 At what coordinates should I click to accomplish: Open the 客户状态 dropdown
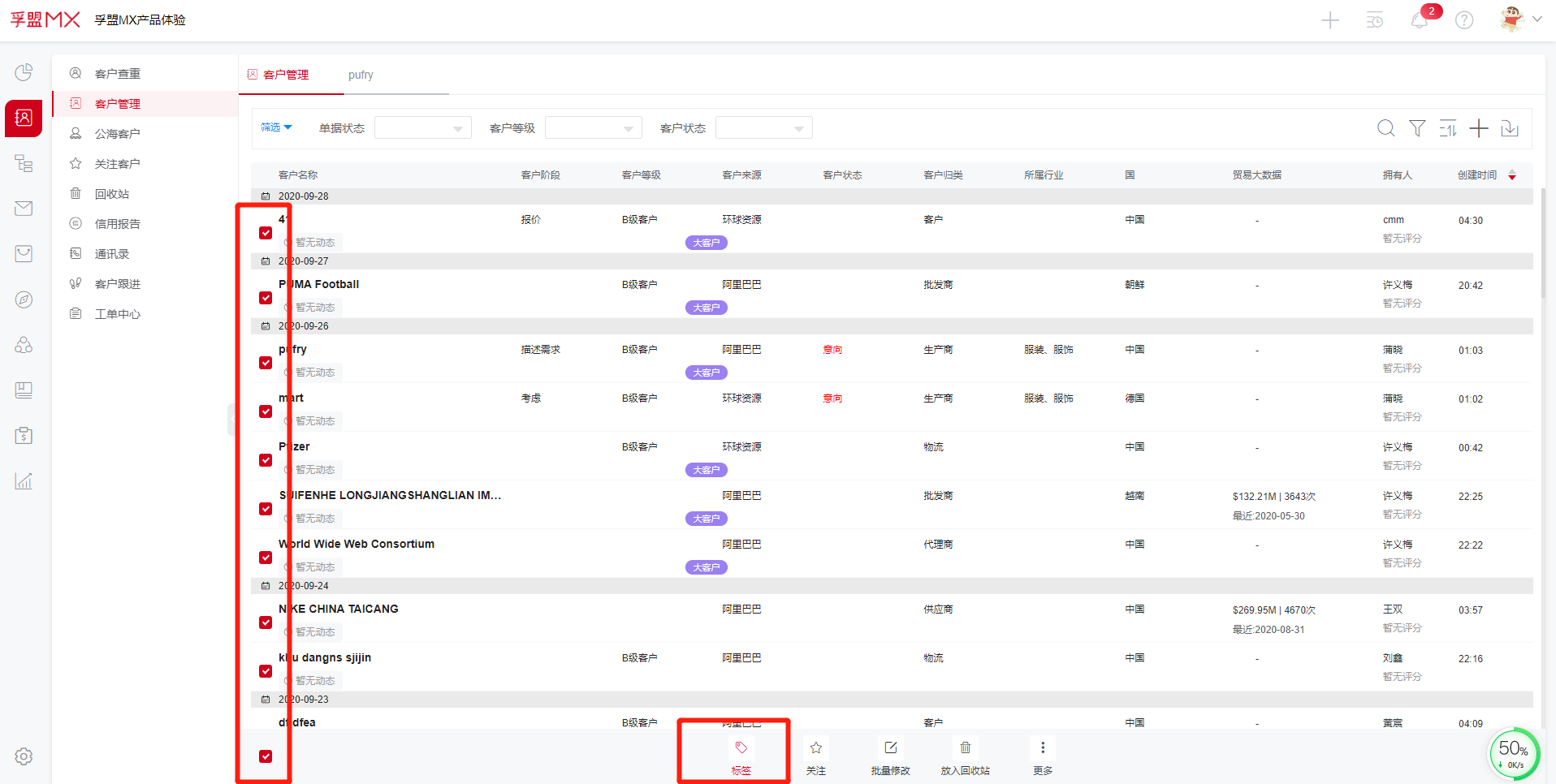[x=763, y=128]
